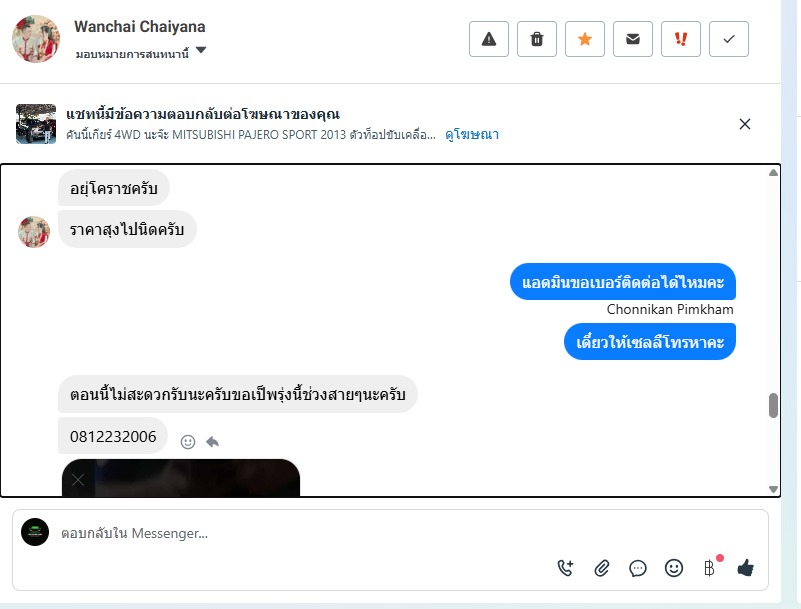The image size is (801, 609).
Task: Dismiss the ad reply banner
Action: (x=745, y=124)
